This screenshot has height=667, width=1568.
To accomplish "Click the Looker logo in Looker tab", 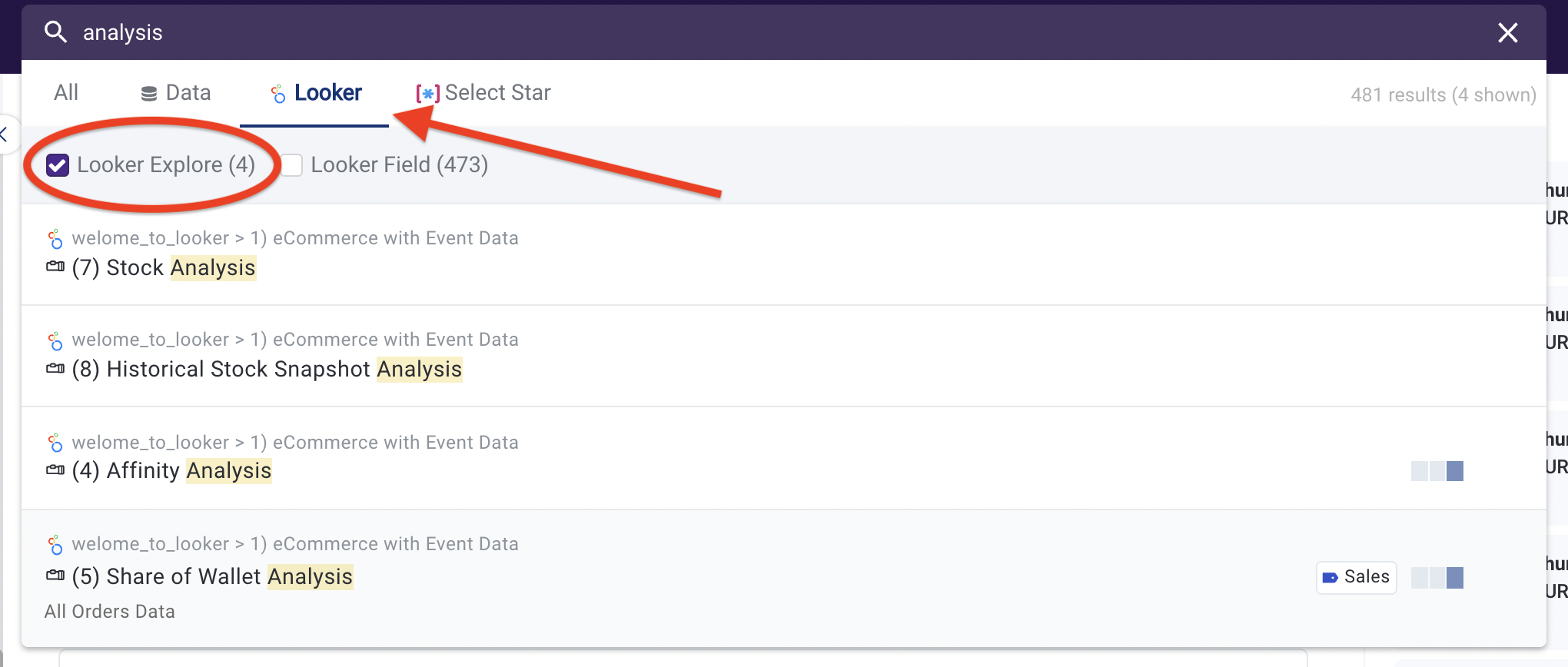I will coord(278,94).
